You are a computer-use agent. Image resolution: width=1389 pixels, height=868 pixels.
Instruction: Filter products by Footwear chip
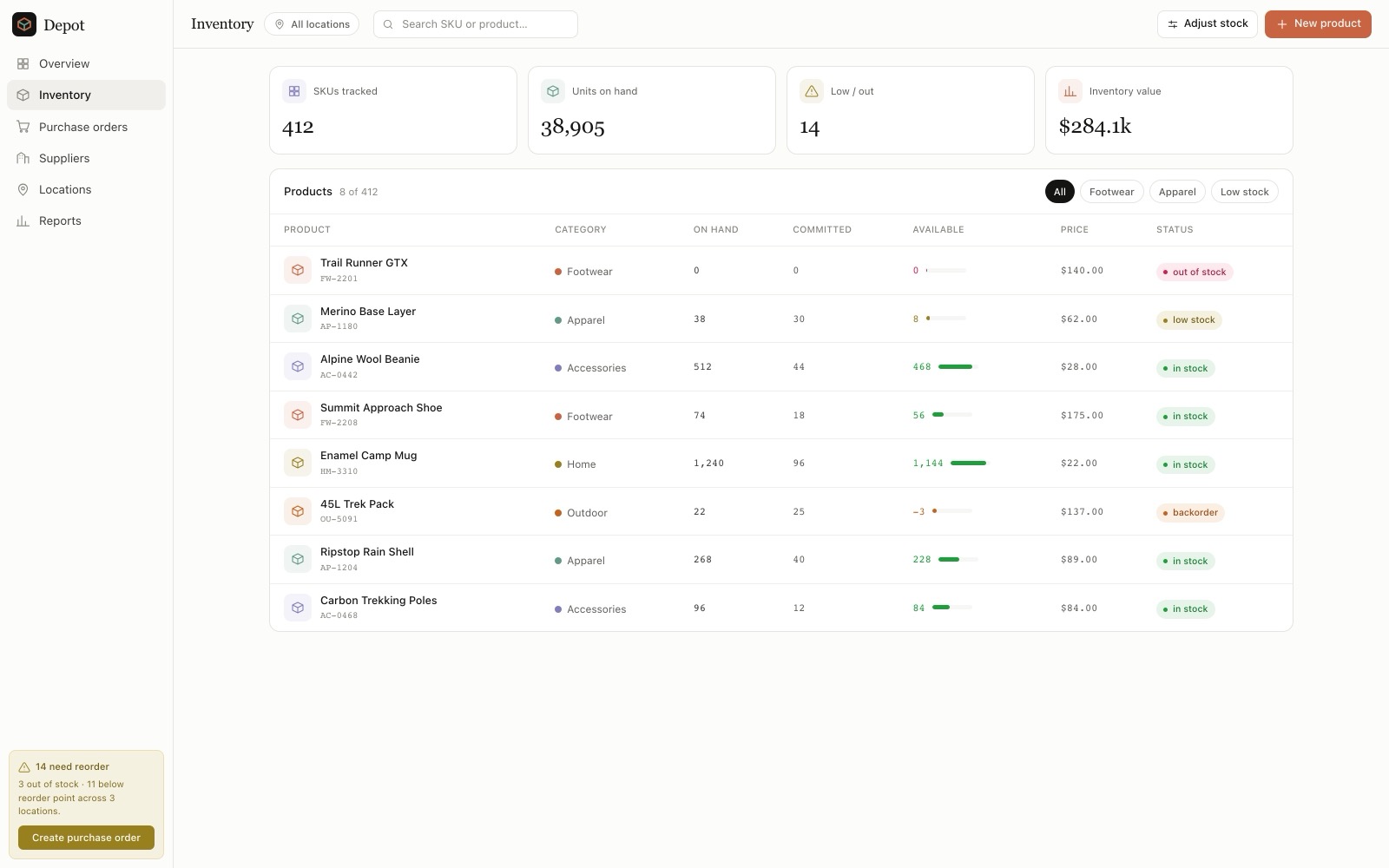pyautogui.click(x=1111, y=192)
